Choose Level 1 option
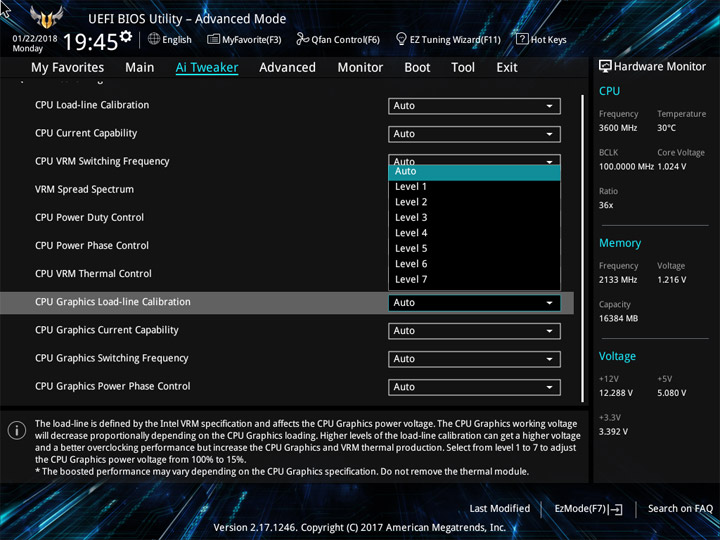The width and height of the screenshot is (720, 540). coord(474,187)
